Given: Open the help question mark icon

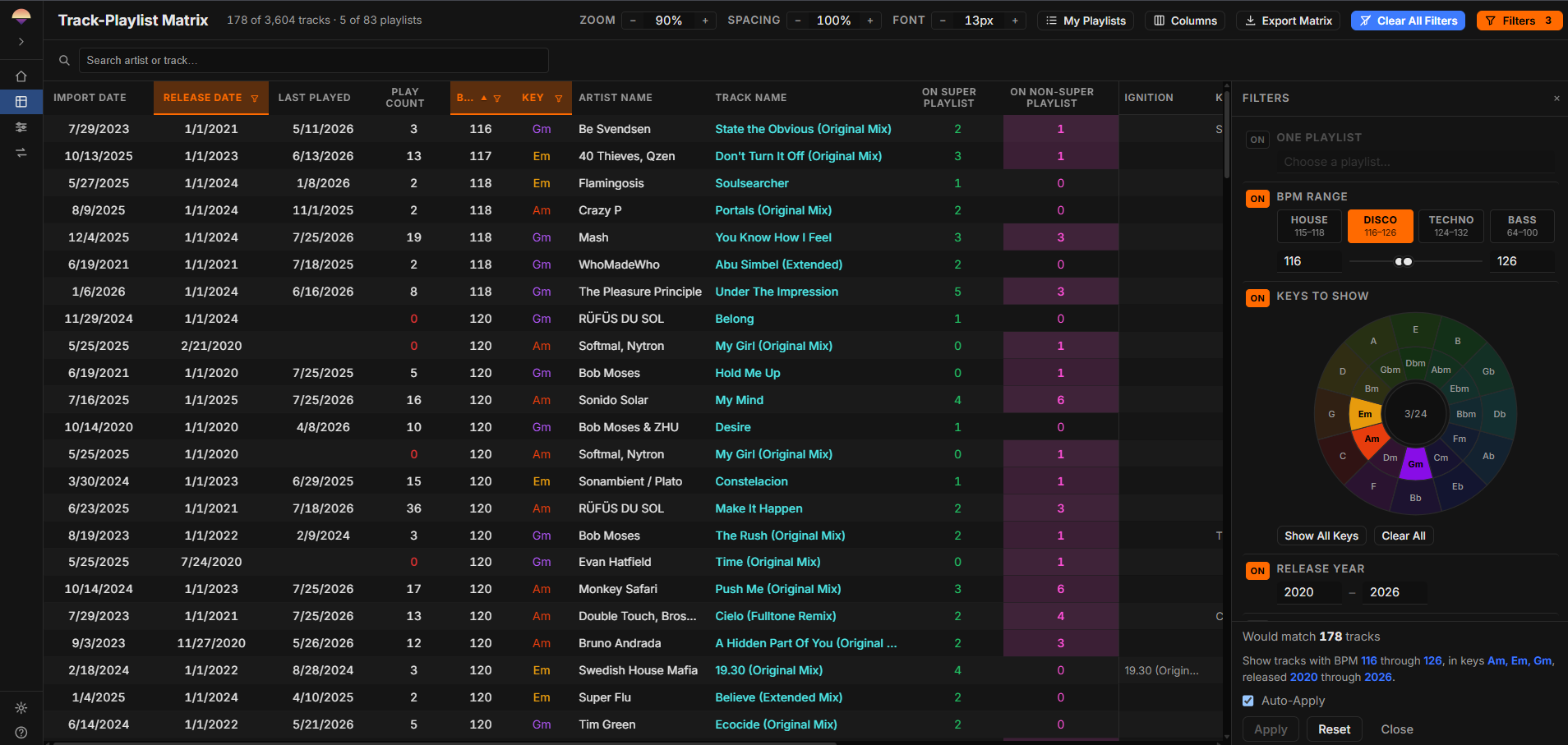Looking at the screenshot, I should click(x=21, y=733).
